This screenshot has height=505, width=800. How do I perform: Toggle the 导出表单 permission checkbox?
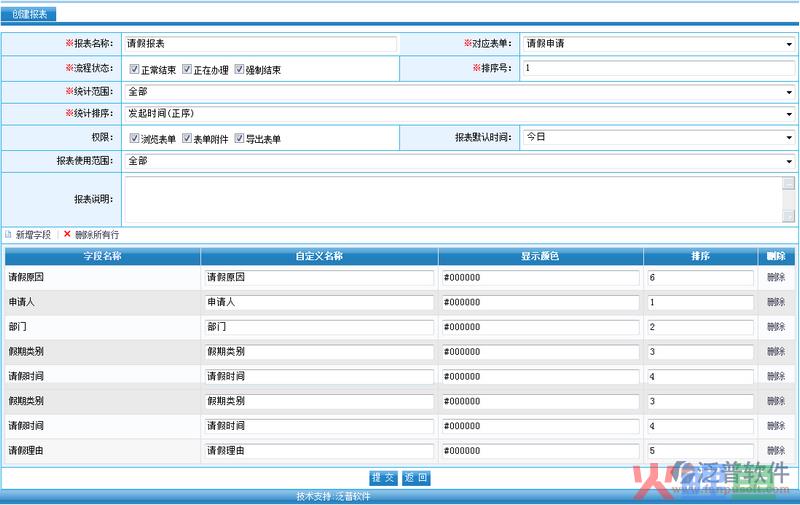239,138
